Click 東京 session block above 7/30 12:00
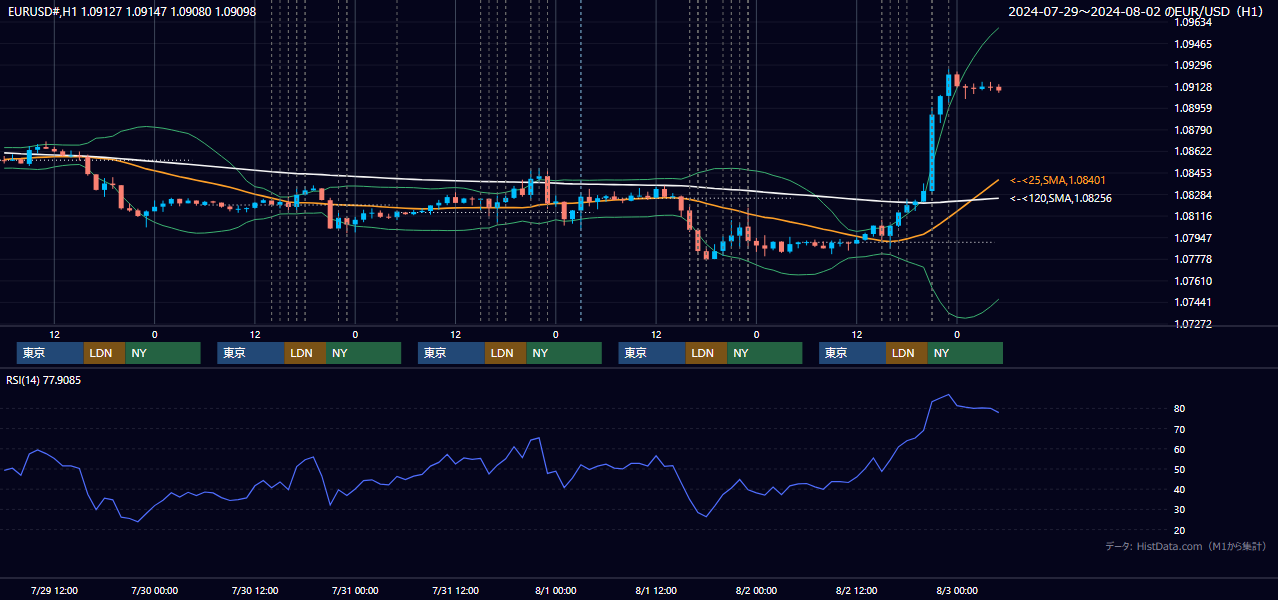 point(251,353)
